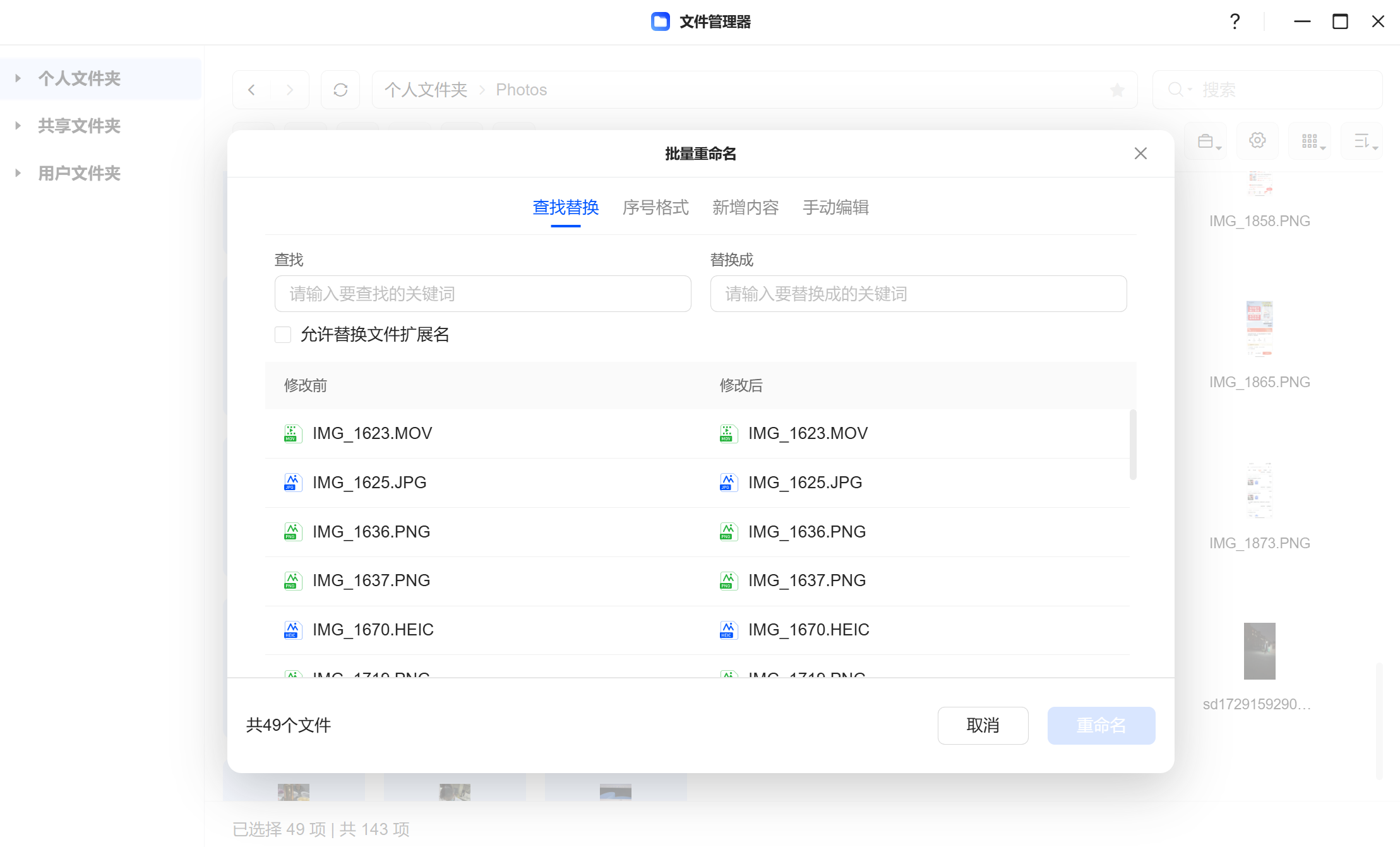Click IMG_1623.MOV in the 修改后 column
The height and width of the screenshot is (847, 1400).
(x=808, y=433)
